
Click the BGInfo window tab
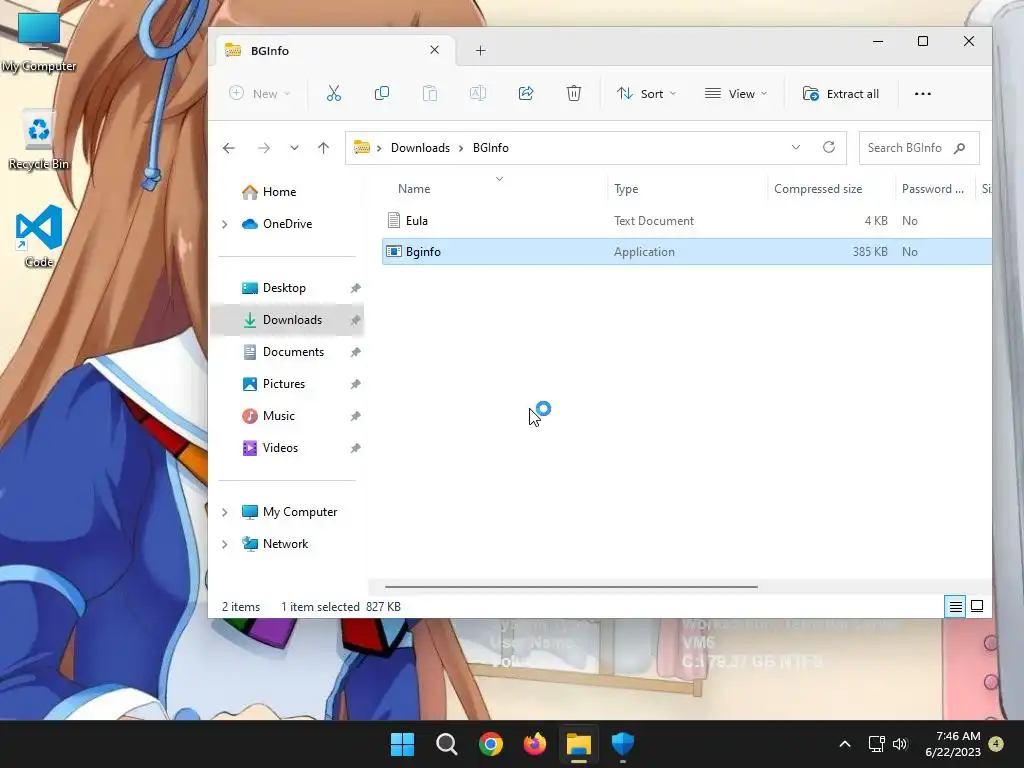[x=336, y=50]
